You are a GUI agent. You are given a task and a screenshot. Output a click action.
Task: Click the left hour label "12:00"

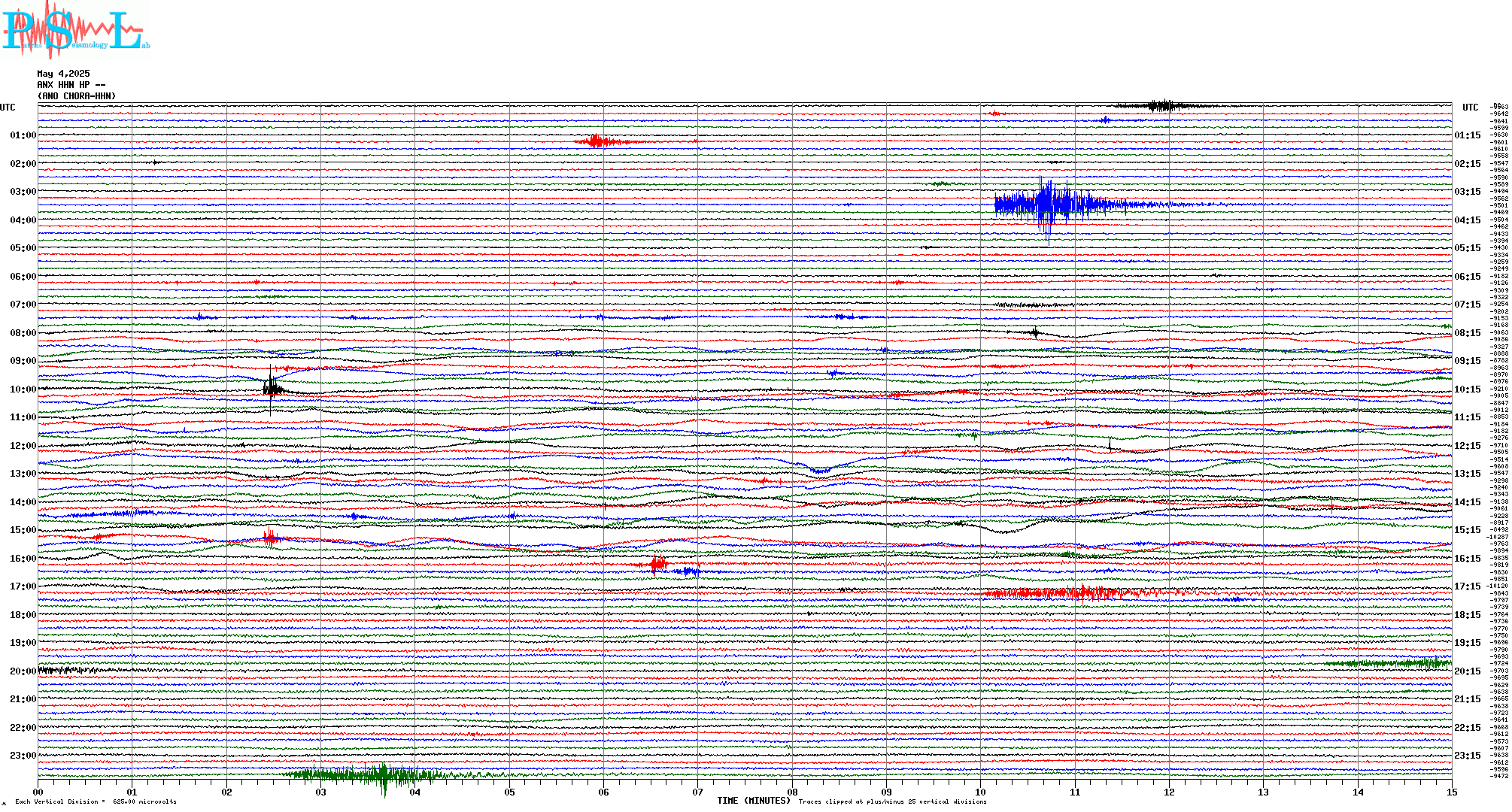tap(23, 446)
